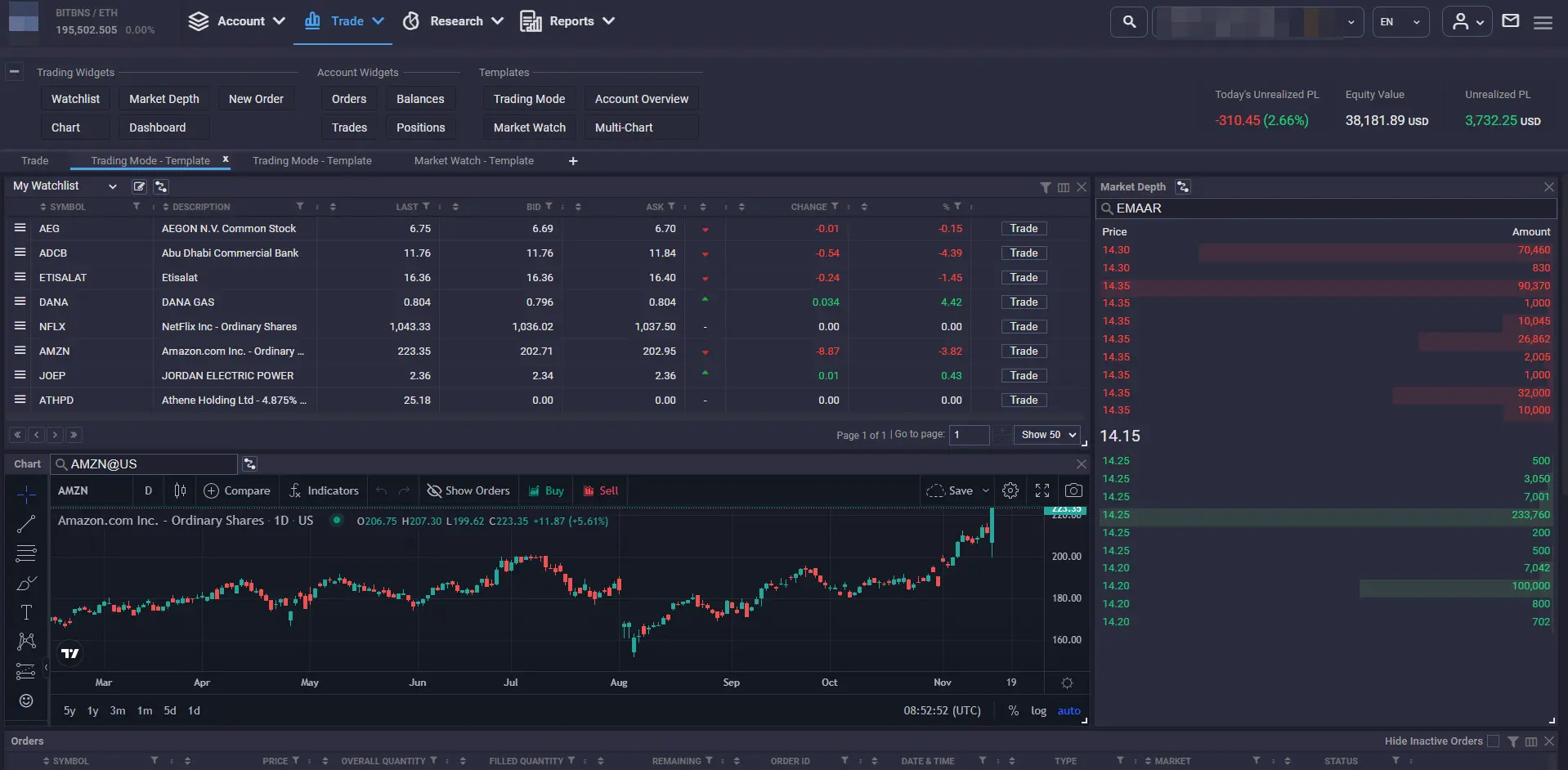Set chart range to 3m

click(x=118, y=711)
